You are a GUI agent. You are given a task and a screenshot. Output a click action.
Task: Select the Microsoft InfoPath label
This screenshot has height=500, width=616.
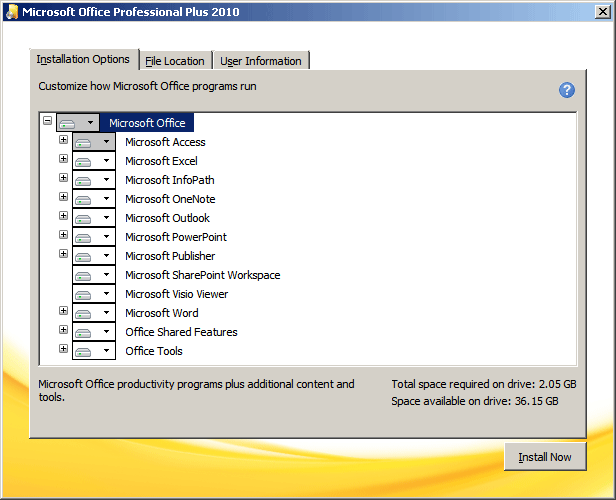click(x=170, y=180)
